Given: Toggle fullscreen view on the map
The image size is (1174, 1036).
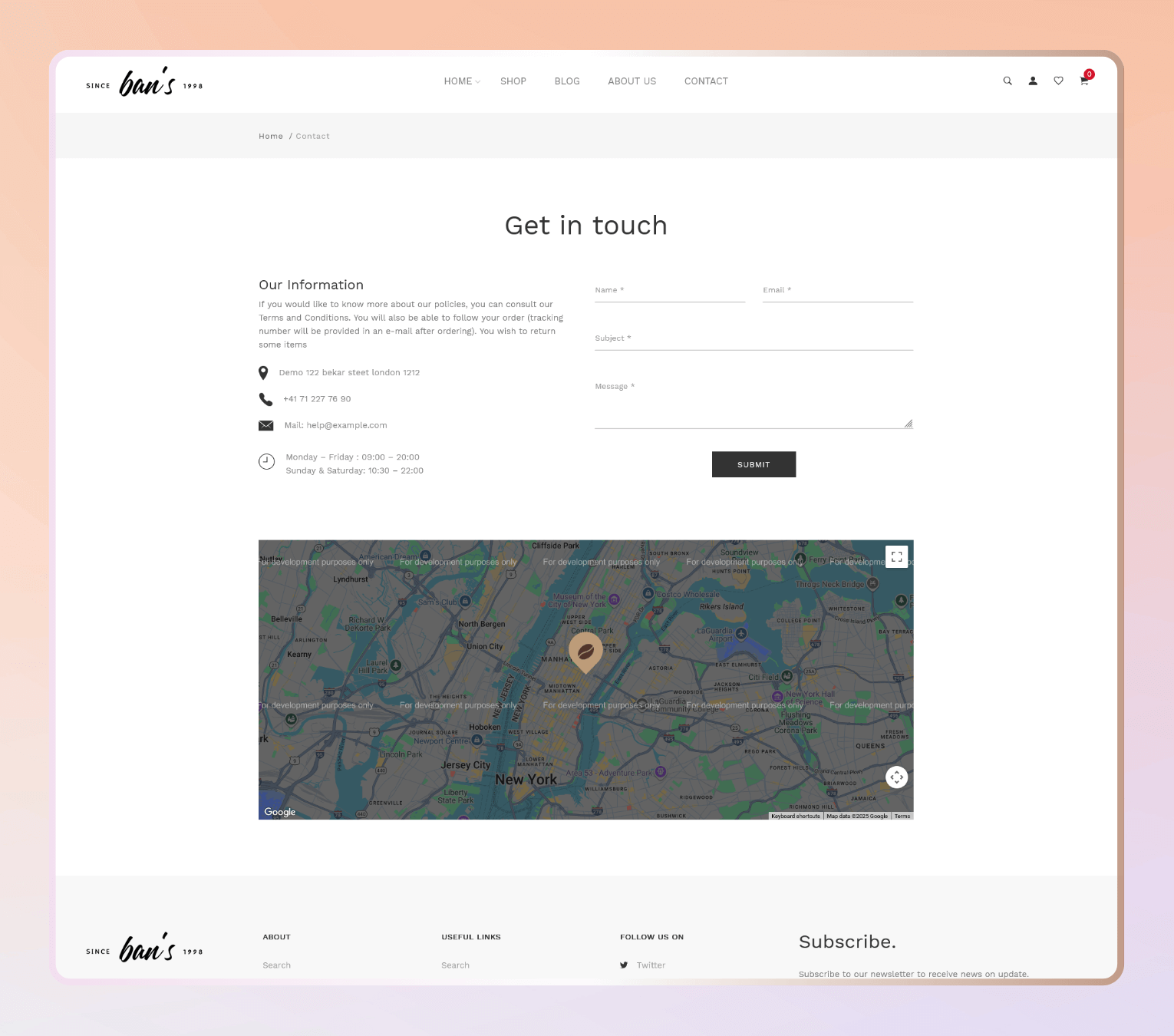Looking at the screenshot, I should tap(896, 556).
